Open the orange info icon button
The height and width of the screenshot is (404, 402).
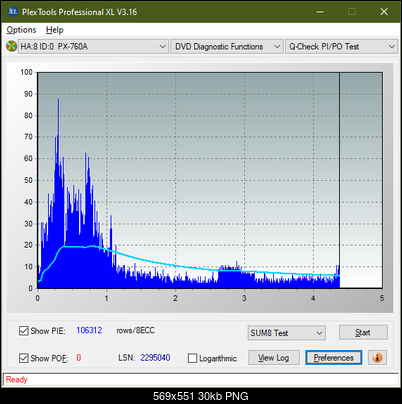click(377, 358)
